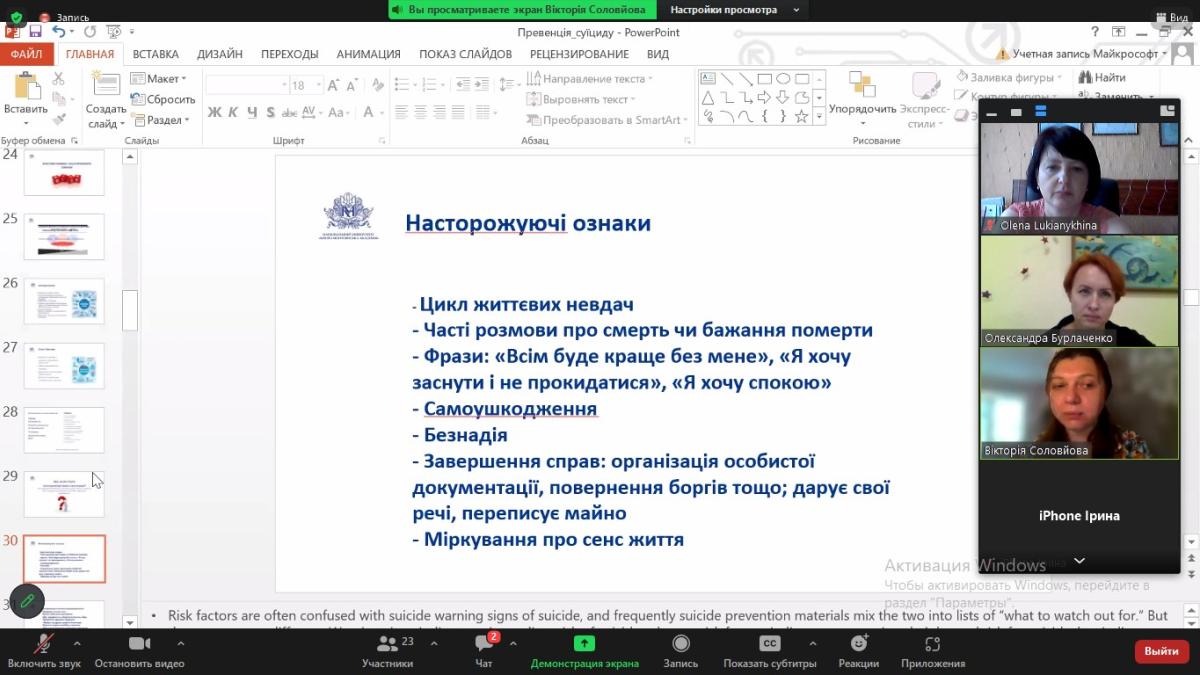Switch to the ВСТАВКА ribbon tab
Screen dimensions: 1200x675
[155, 54]
